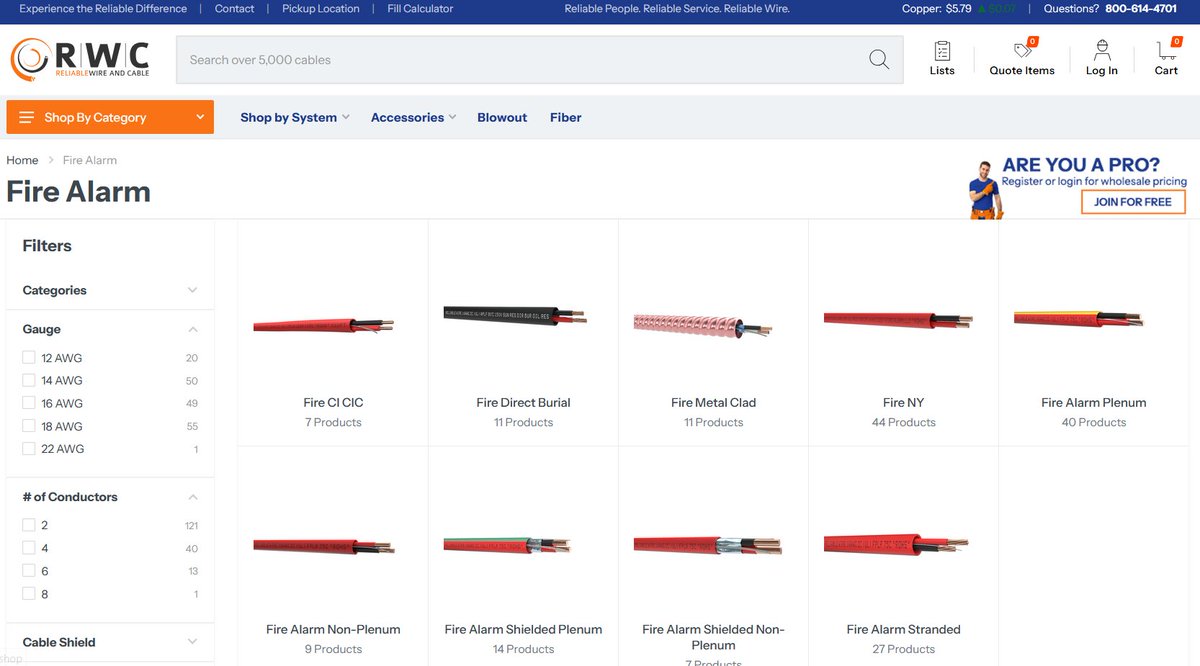Click the Fire Alarm Plenum category title
This screenshot has width=1200, height=666.
coord(1093,403)
